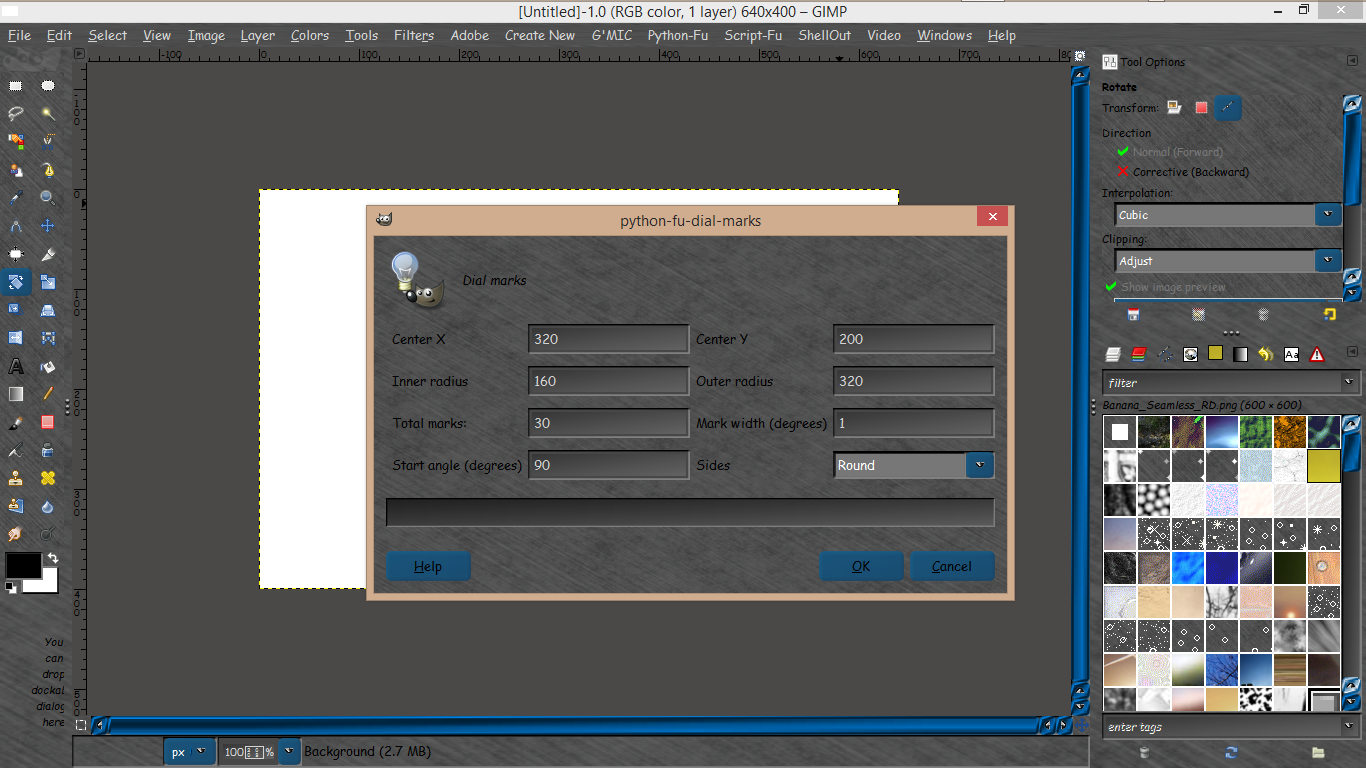Select the Move tool in toolbox
Image resolution: width=1366 pixels, height=768 pixels.
pyautogui.click(x=47, y=226)
